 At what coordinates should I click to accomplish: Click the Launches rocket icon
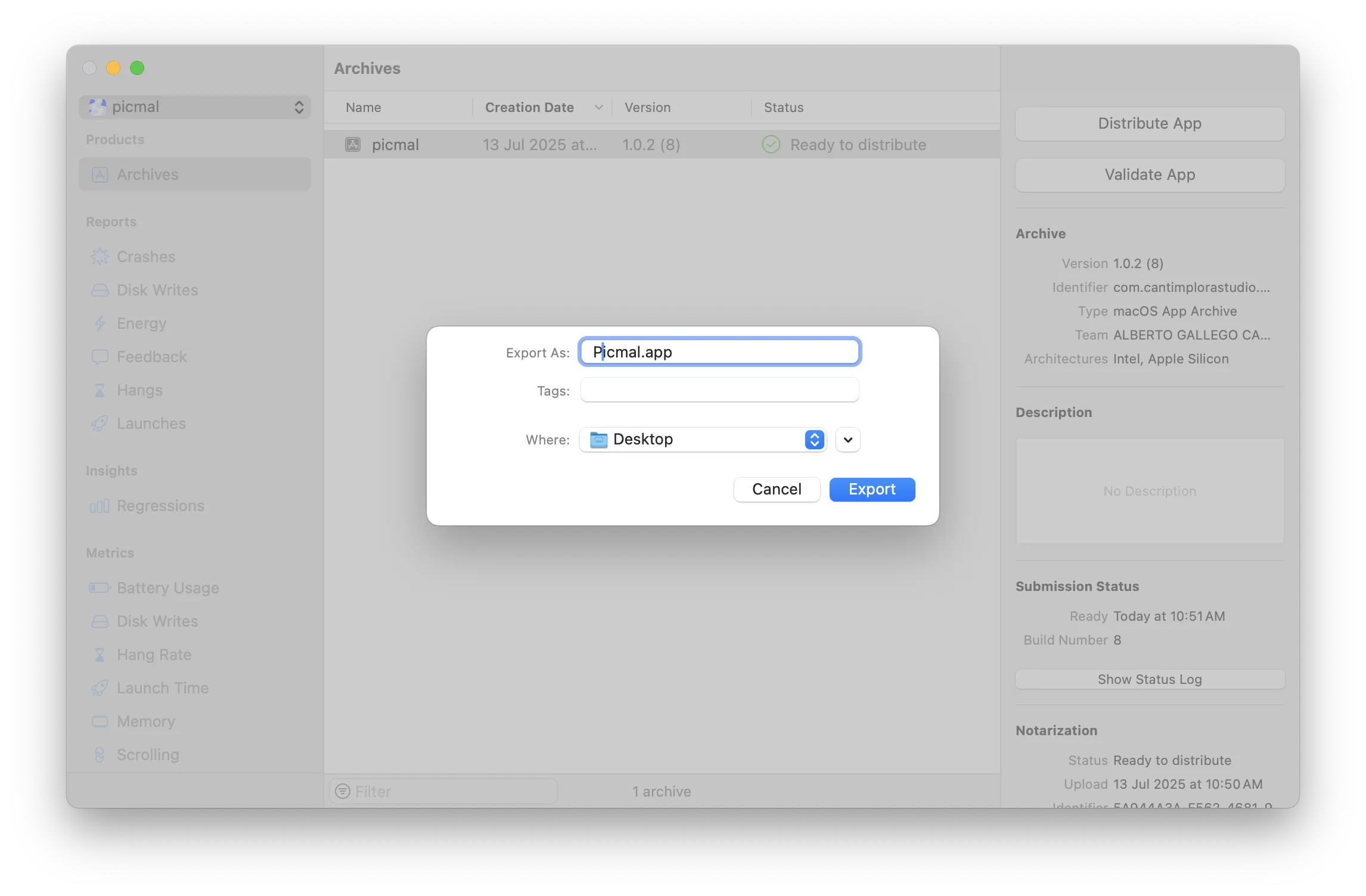tap(100, 424)
